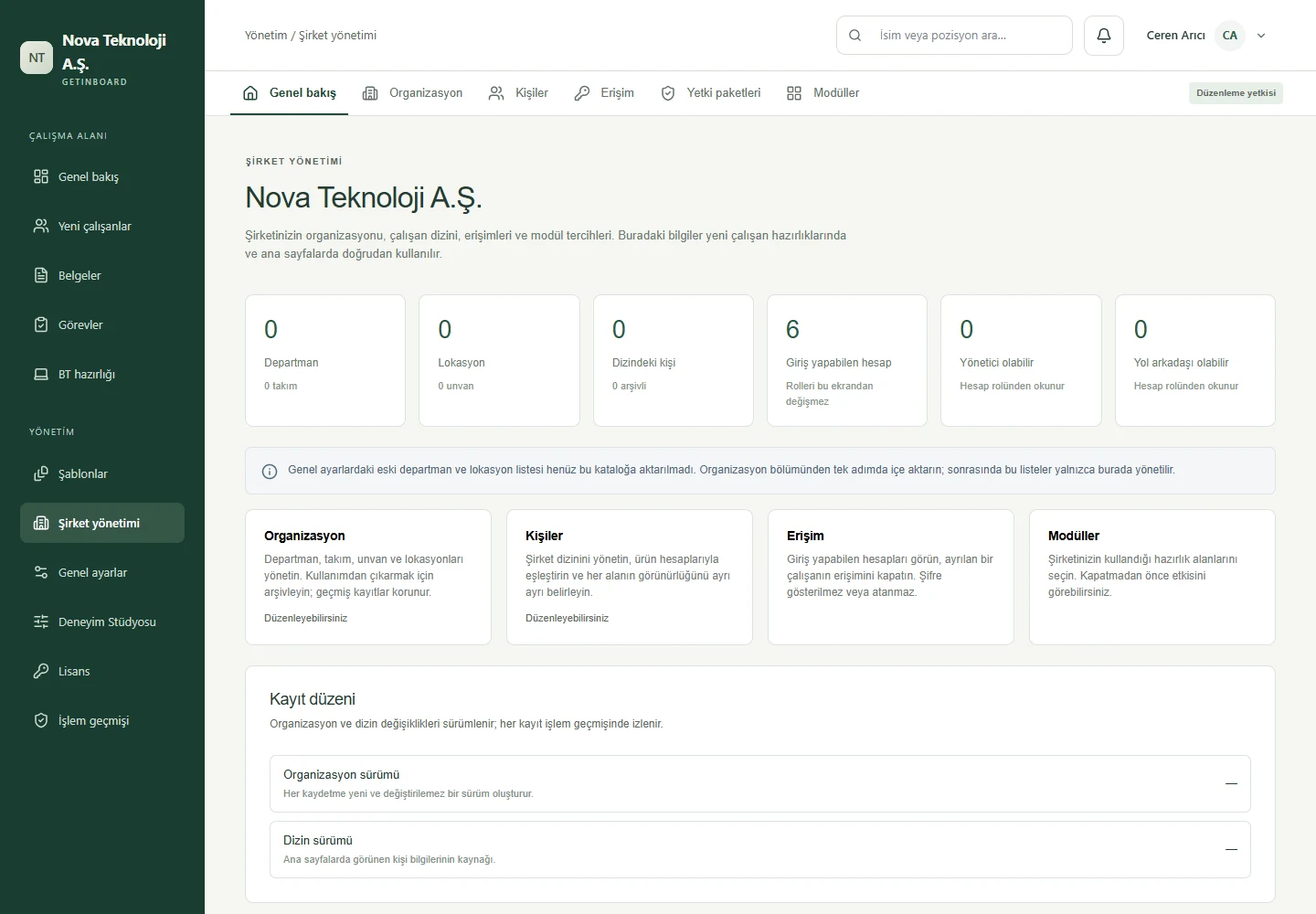Click the Düzenleme yetkisi badge
This screenshot has width=1316, height=914.
[x=1236, y=93]
